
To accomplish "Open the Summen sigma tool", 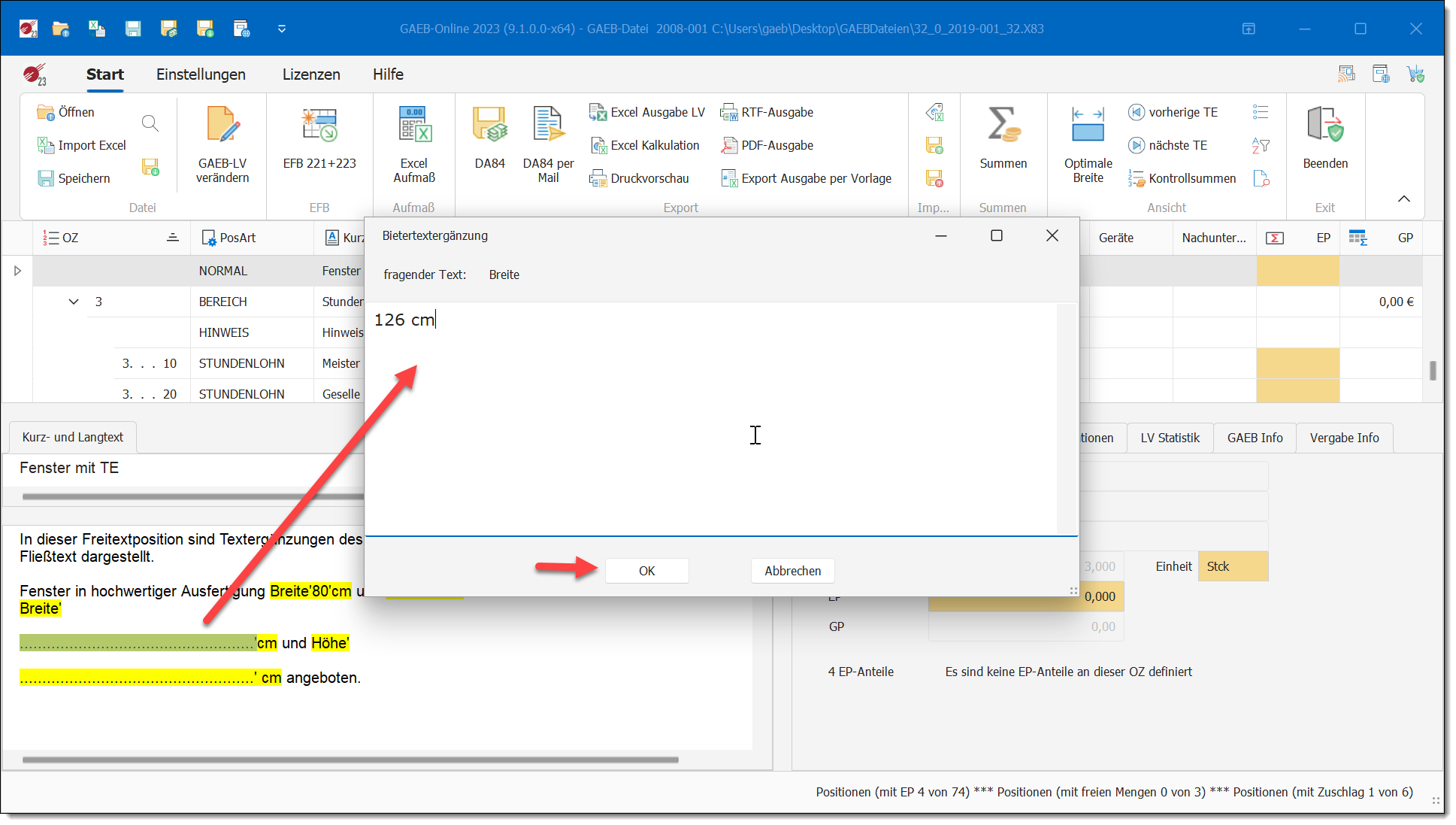I will point(1003,126).
